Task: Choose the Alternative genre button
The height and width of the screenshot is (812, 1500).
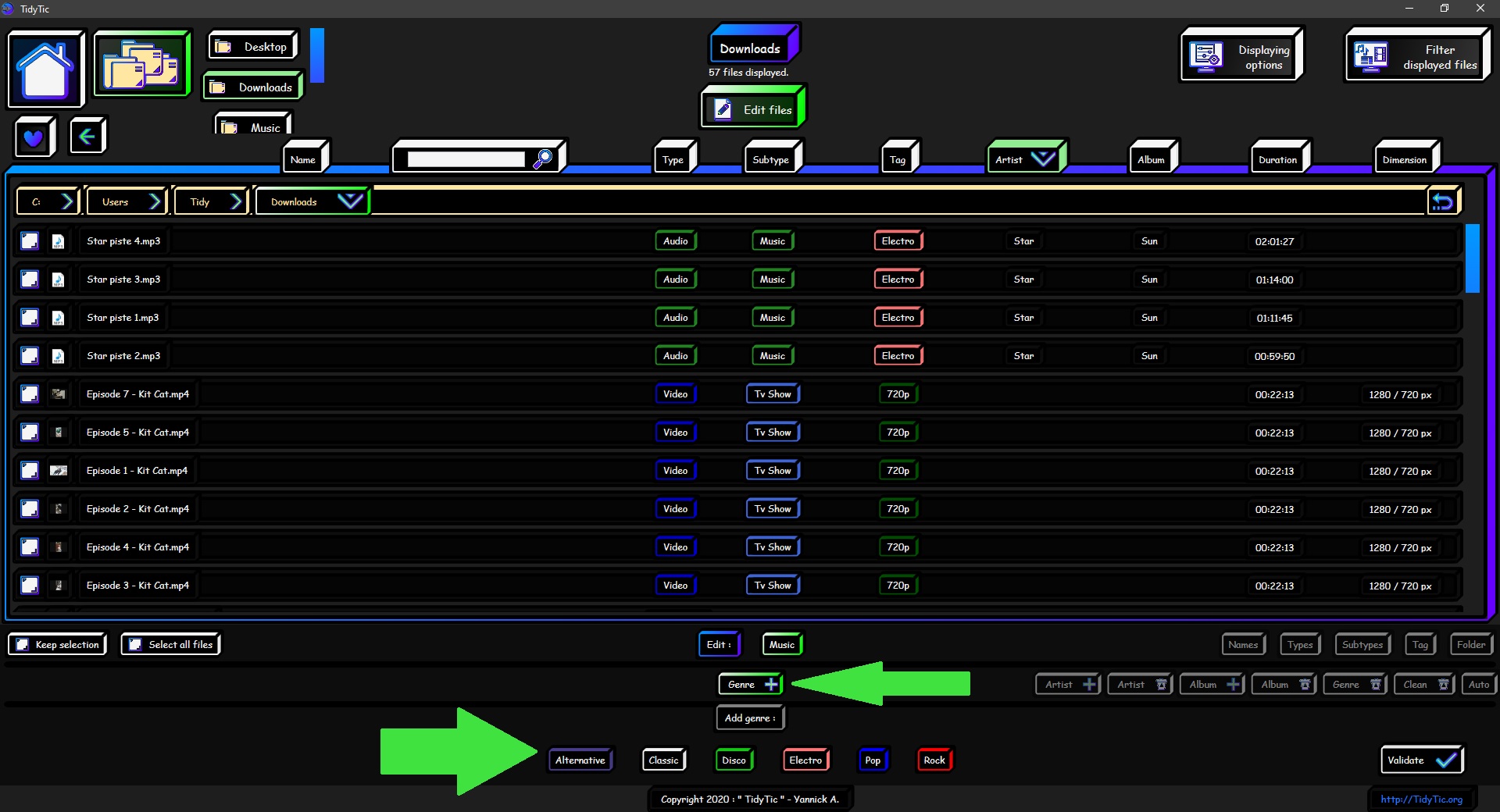Action: tap(580, 760)
